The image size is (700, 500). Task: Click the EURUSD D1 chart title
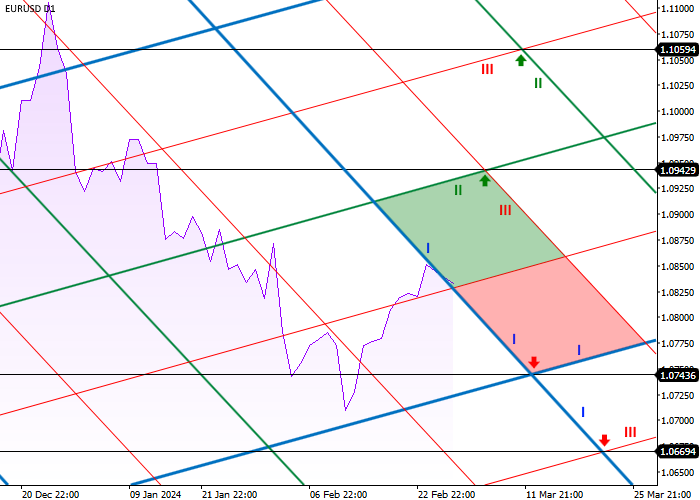30,8
